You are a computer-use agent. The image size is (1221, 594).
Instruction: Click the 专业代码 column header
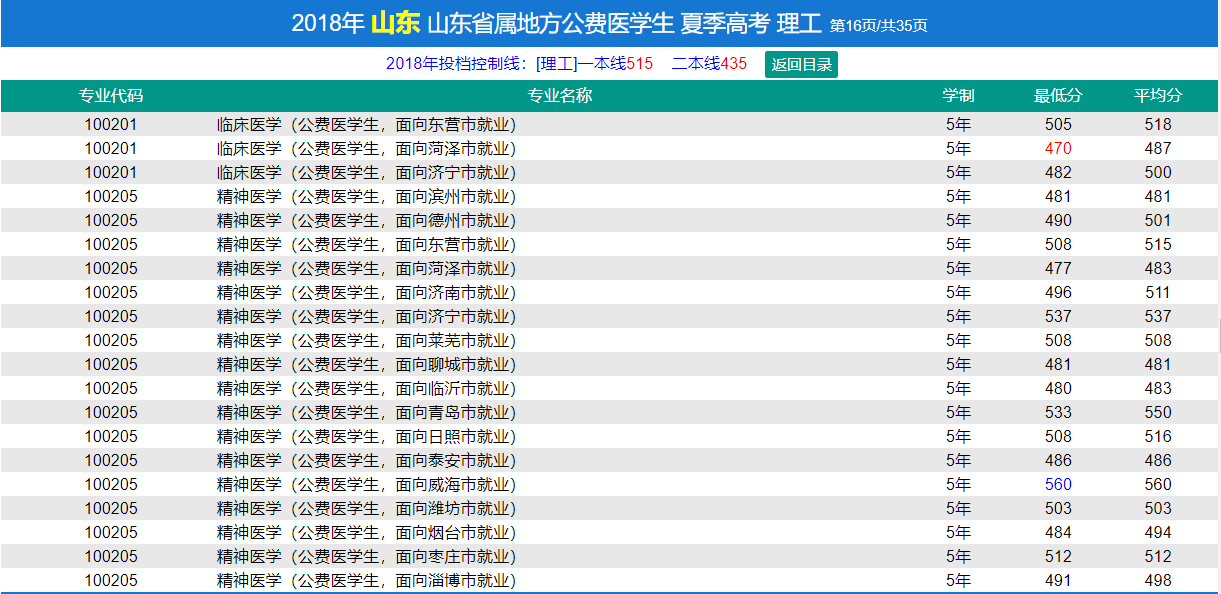(x=111, y=96)
